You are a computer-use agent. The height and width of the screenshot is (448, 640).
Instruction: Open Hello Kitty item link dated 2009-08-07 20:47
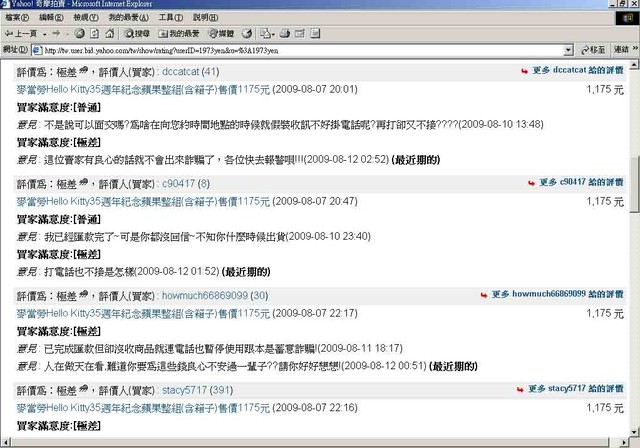click(x=143, y=201)
